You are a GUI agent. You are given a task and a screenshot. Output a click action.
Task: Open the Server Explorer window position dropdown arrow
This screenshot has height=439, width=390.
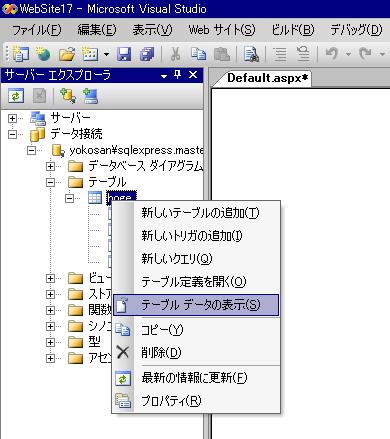(x=164, y=76)
